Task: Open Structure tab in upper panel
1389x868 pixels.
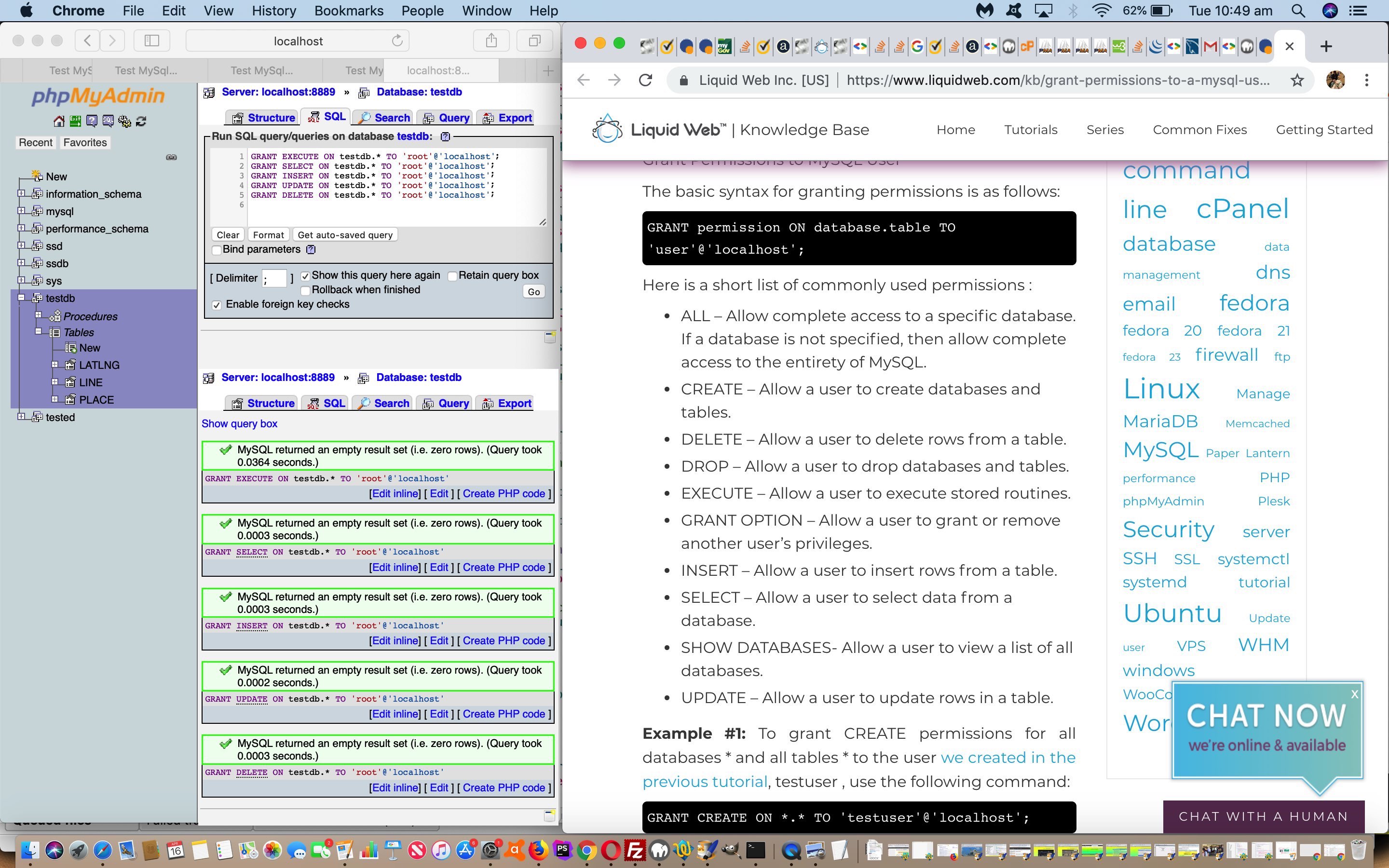Action: (x=263, y=118)
